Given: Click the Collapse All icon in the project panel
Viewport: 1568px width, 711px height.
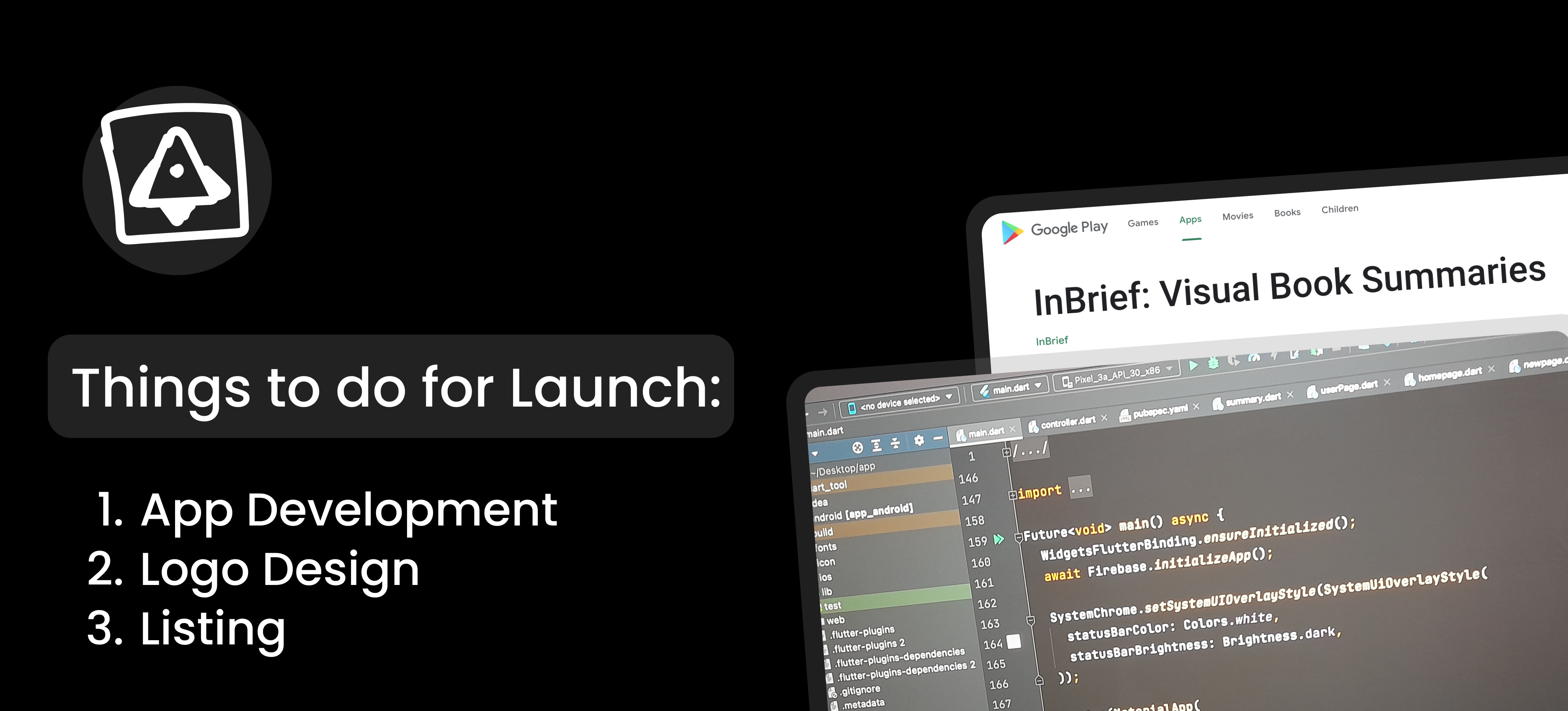Looking at the screenshot, I should click(895, 443).
